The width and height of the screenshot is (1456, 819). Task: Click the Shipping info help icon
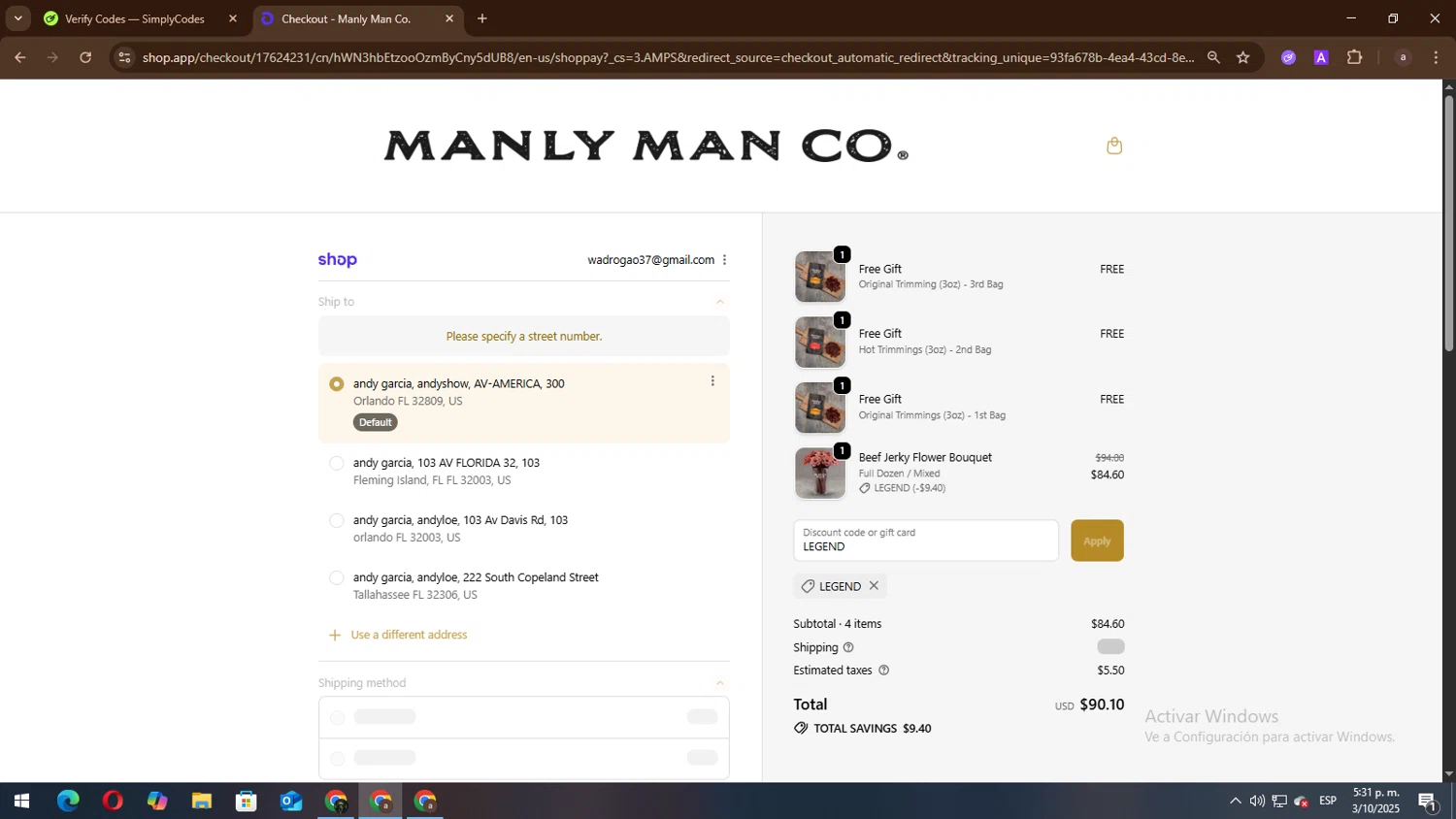(848, 647)
